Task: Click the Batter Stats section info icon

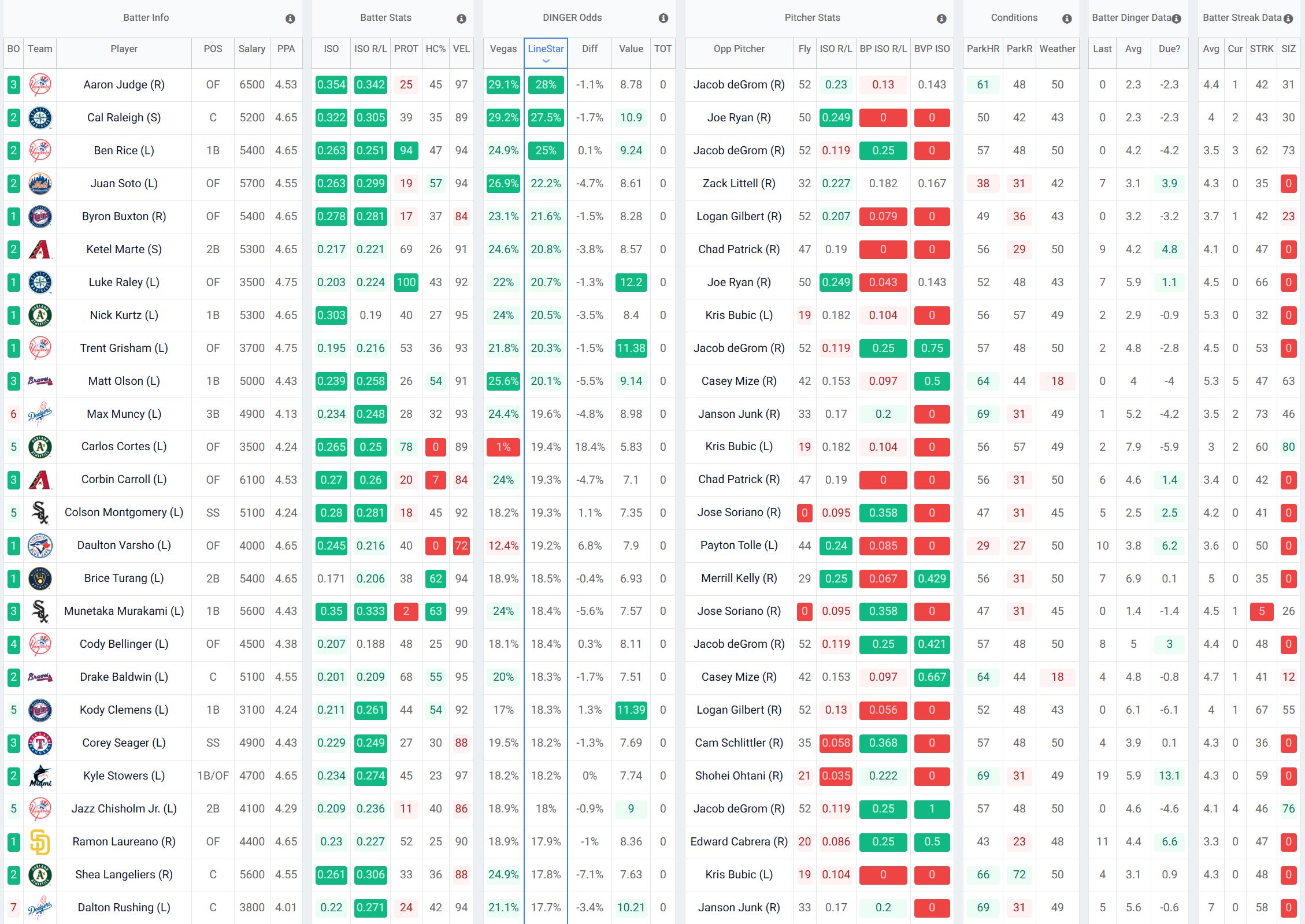Action: (x=461, y=19)
